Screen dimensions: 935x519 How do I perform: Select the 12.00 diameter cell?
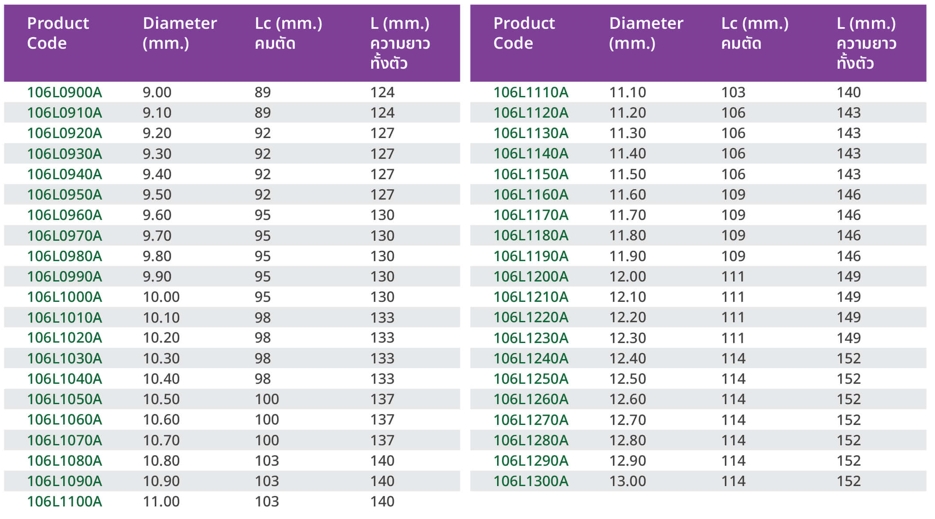coord(628,277)
